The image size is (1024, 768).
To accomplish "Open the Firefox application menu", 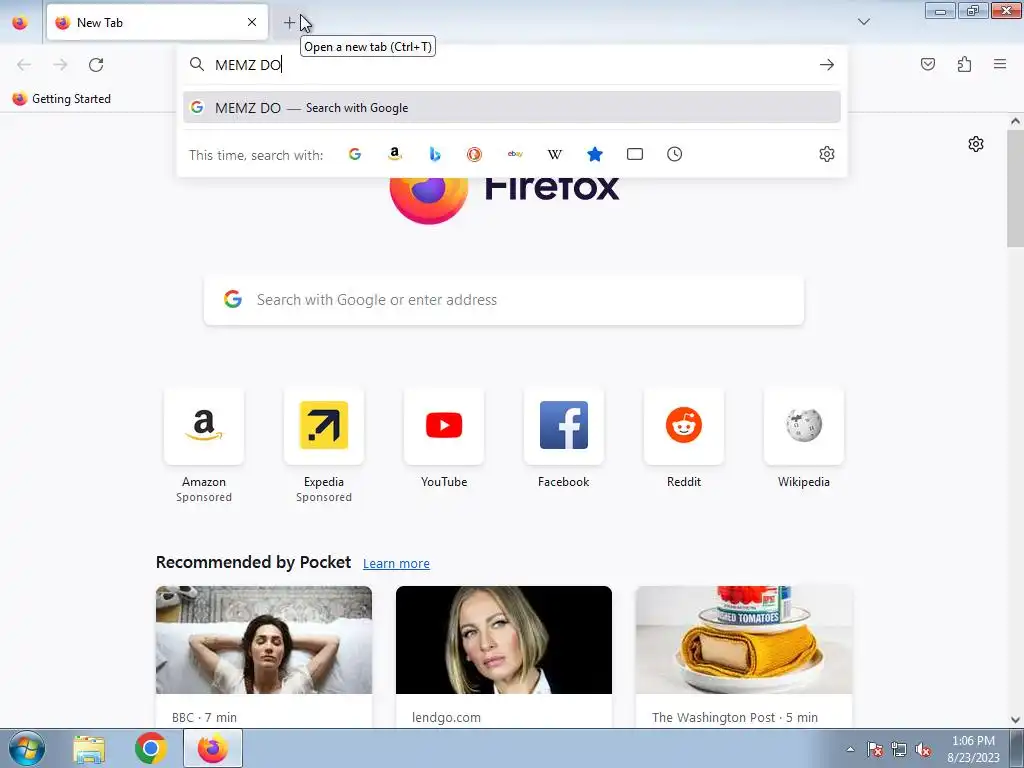I will (1000, 64).
